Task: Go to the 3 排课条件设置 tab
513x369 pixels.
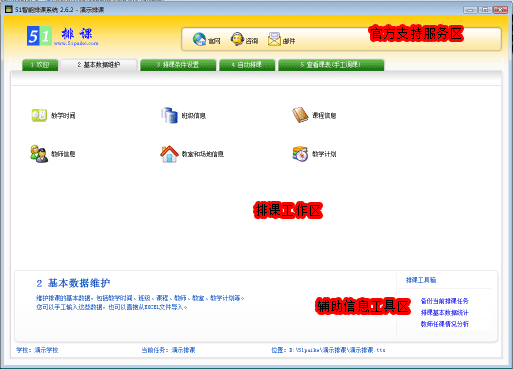Action: pyautogui.click(x=178, y=65)
